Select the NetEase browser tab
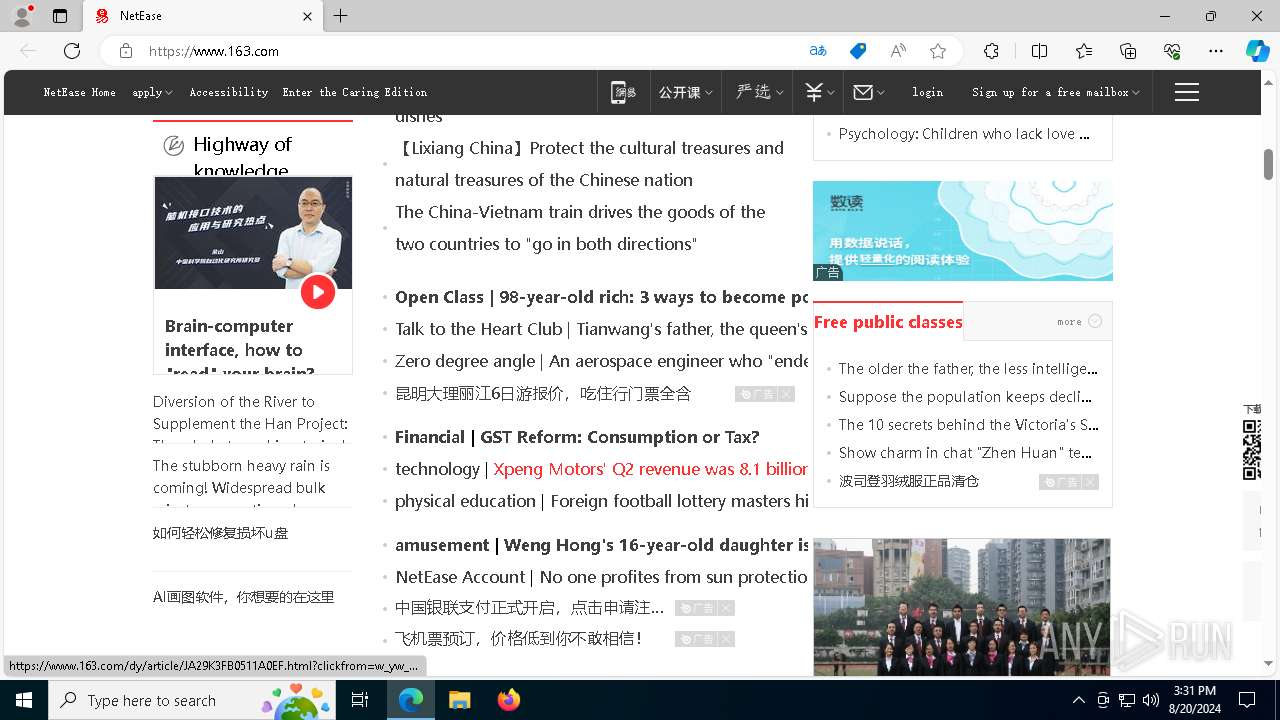Viewport: 1280px width, 720px height. coord(205,16)
